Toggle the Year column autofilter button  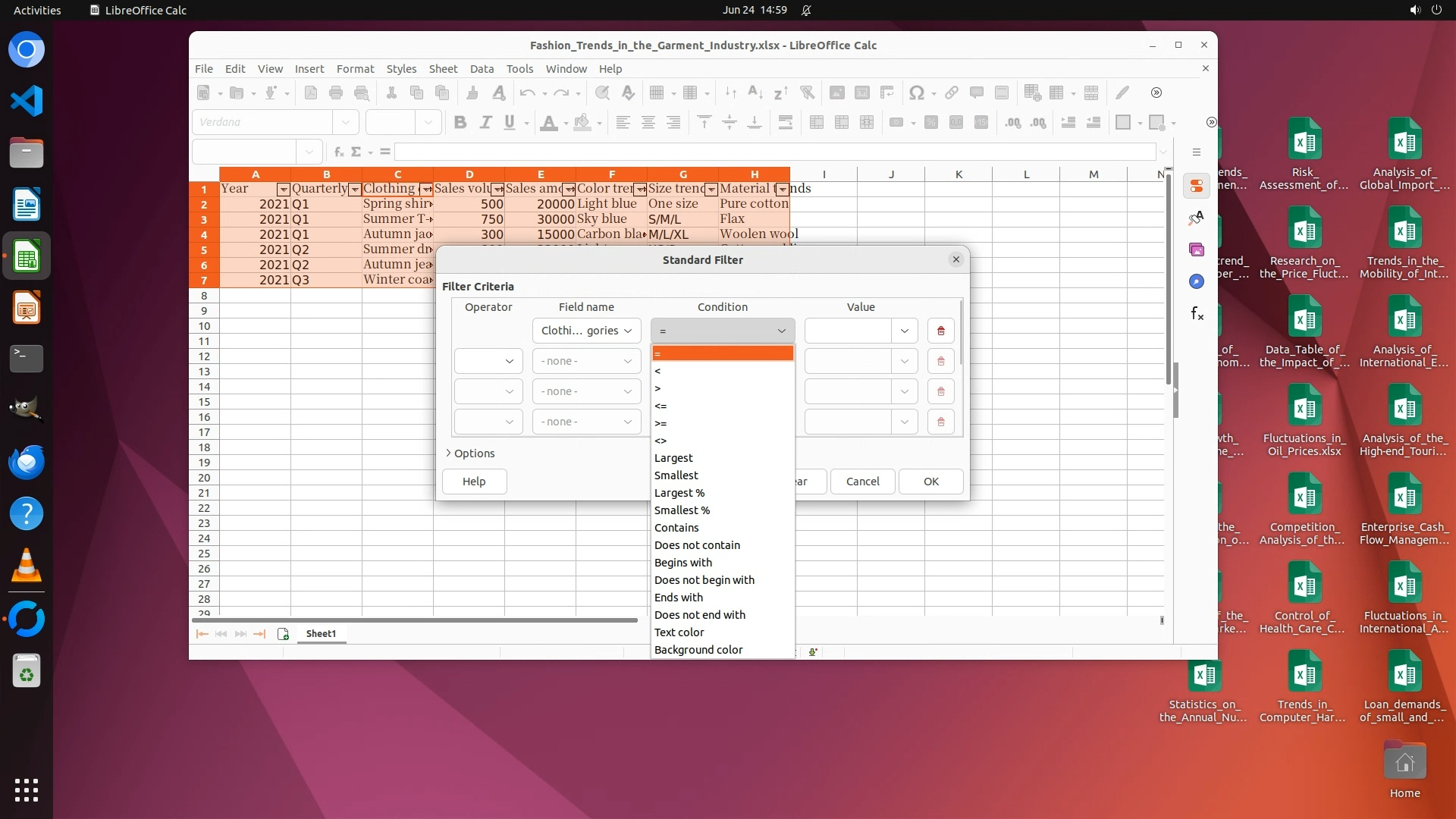pos(283,190)
